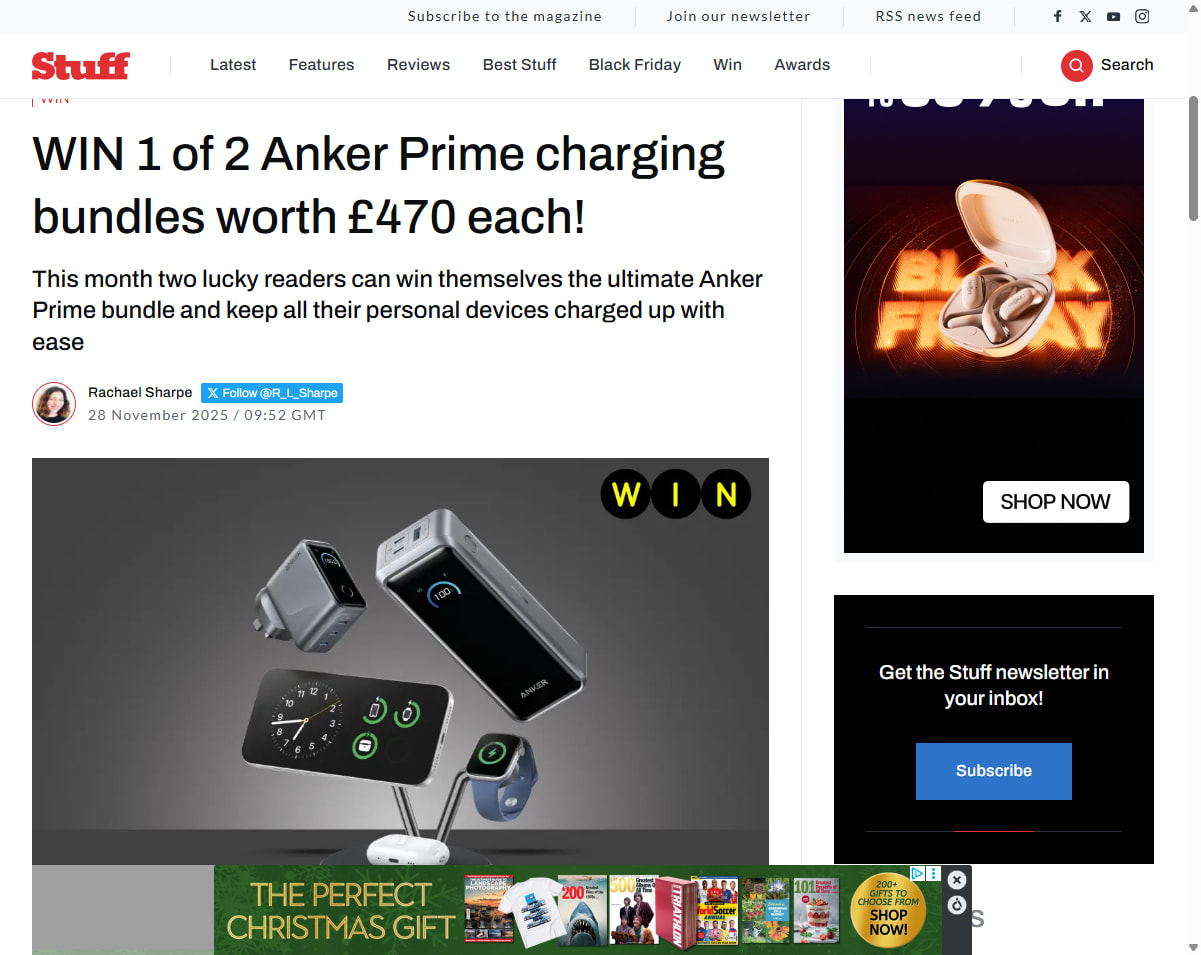Image resolution: width=1201 pixels, height=955 pixels.
Task: Open AdChoices icon on bottom banner
Action: click(917, 873)
